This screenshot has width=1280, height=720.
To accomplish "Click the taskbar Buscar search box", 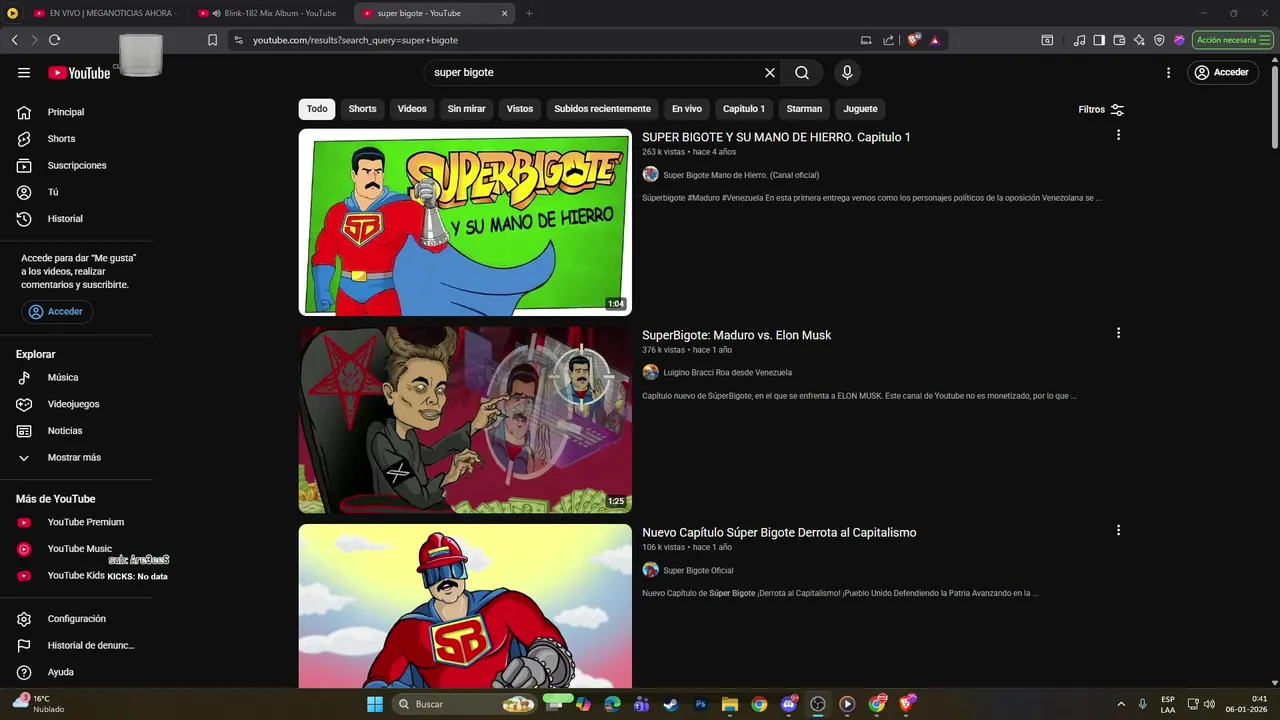I will tap(465, 704).
